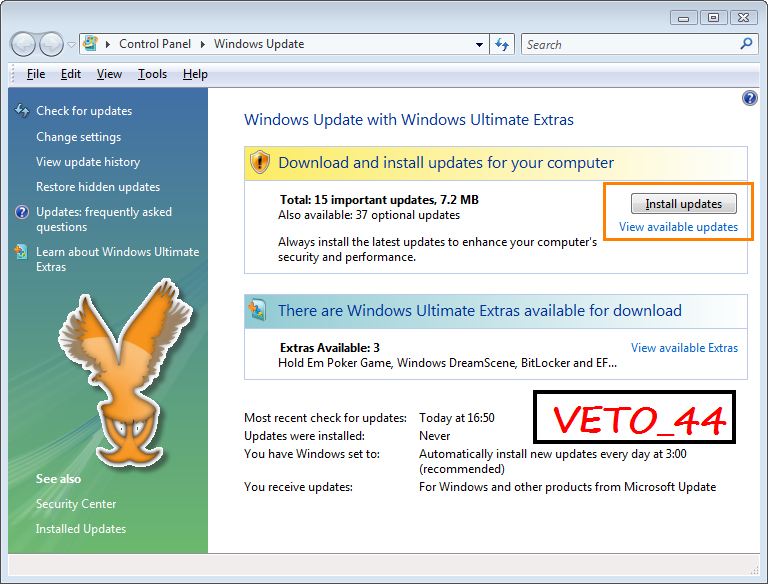This screenshot has width=768, height=584.
Task: Click the yellow security shield icon
Action: [x=260, y=162]
